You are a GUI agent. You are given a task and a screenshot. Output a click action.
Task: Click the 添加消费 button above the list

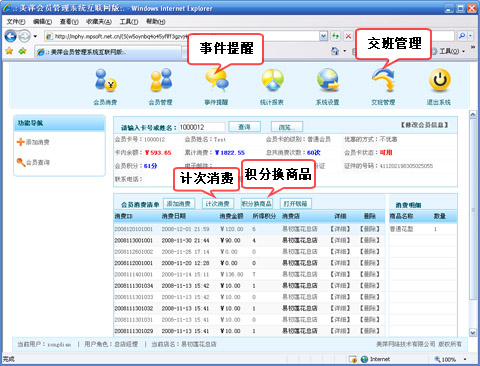point(179,203)
